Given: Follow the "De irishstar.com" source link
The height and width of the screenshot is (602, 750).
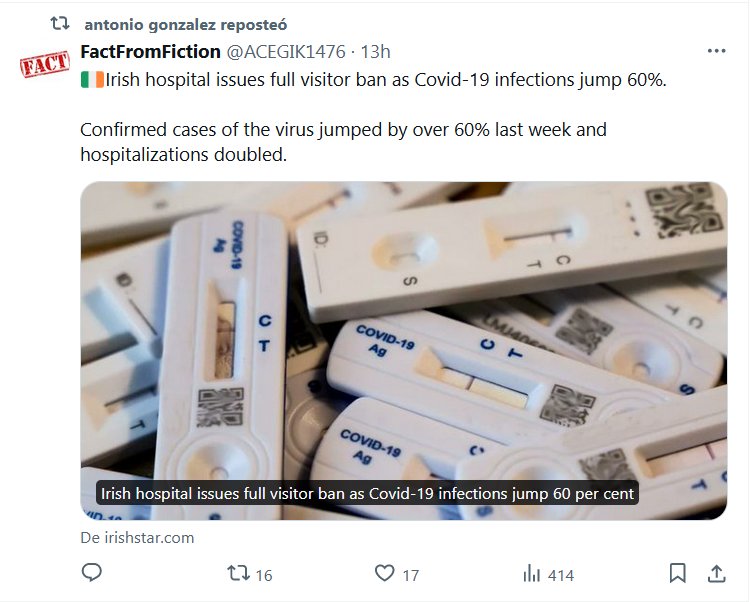Looking at the screenshot, I should (x=137, y=537).
